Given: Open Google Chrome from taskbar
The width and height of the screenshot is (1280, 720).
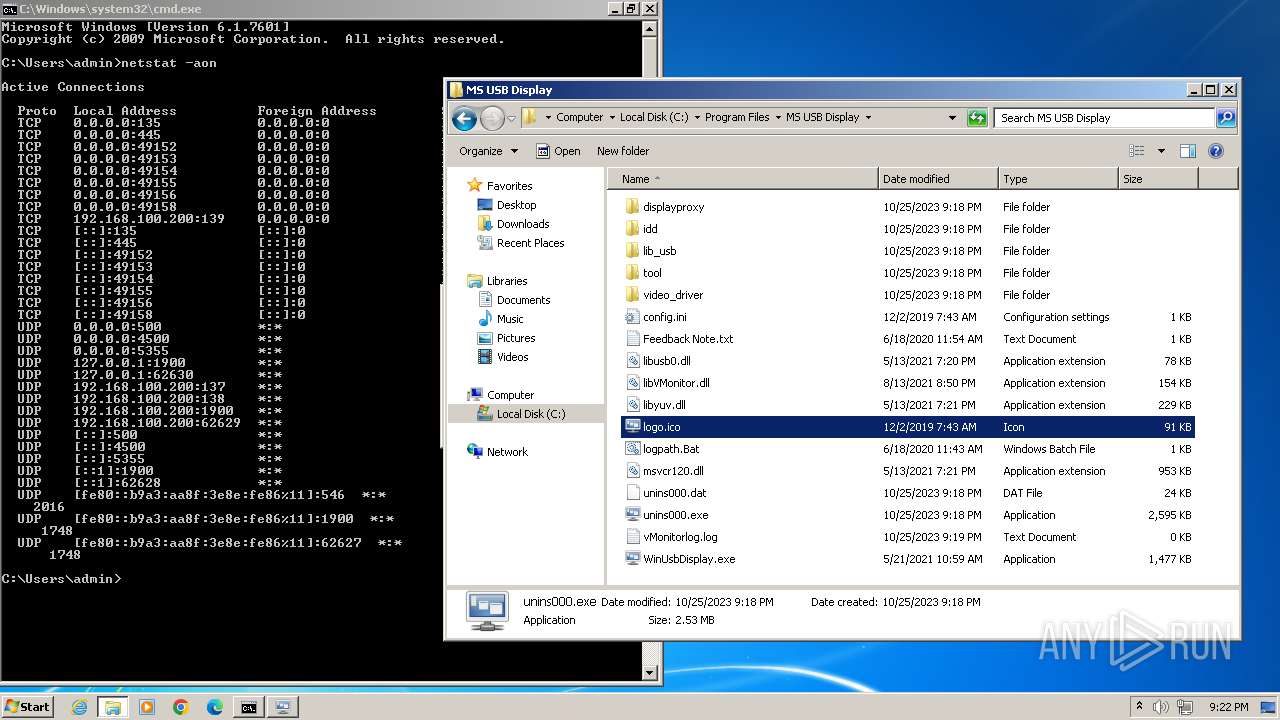Looking at the screenshot, I should [x=181, y=707].
